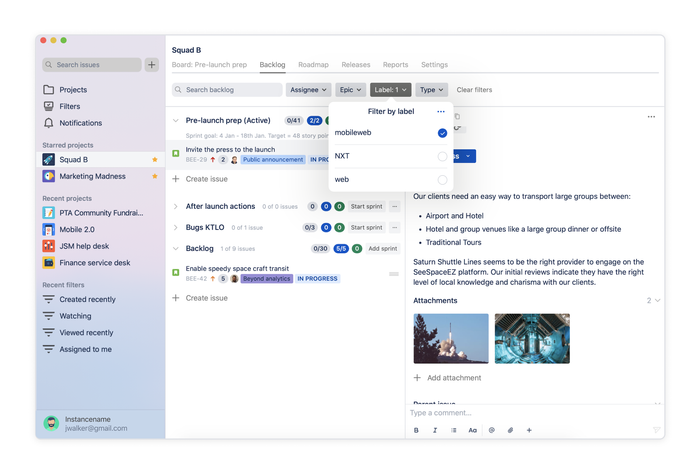Open Filters in the sidebar
700x474 pixels.
pos(70,106)
